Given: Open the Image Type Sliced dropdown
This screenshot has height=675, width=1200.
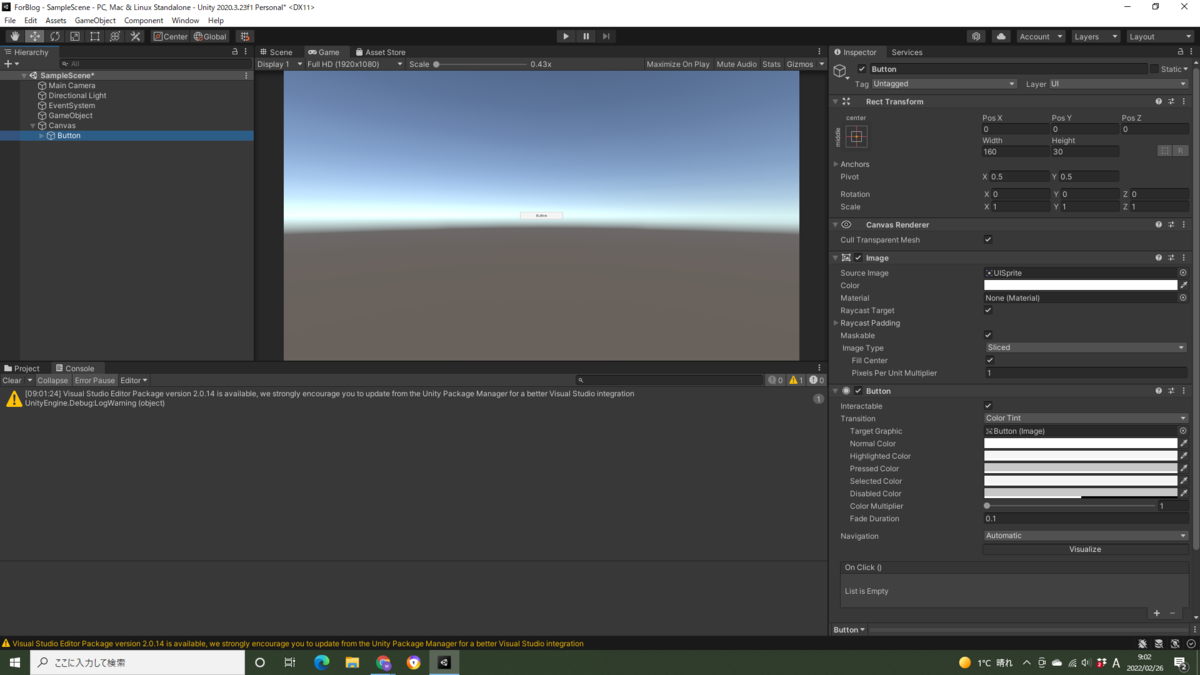Looking at the screenshot, I should (1086, 347).
